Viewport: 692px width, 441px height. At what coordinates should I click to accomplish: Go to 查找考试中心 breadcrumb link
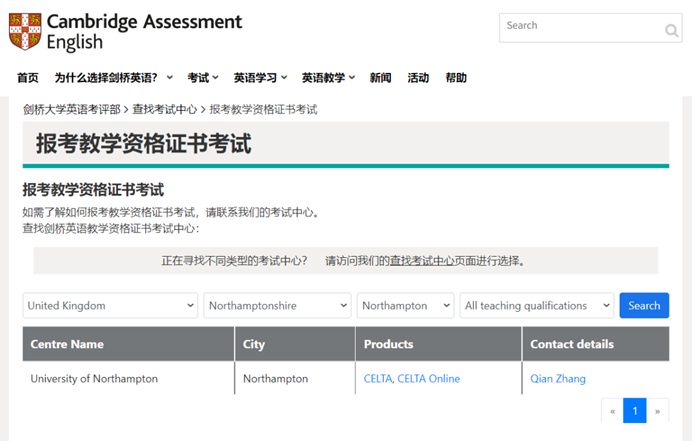click(165, 109)
